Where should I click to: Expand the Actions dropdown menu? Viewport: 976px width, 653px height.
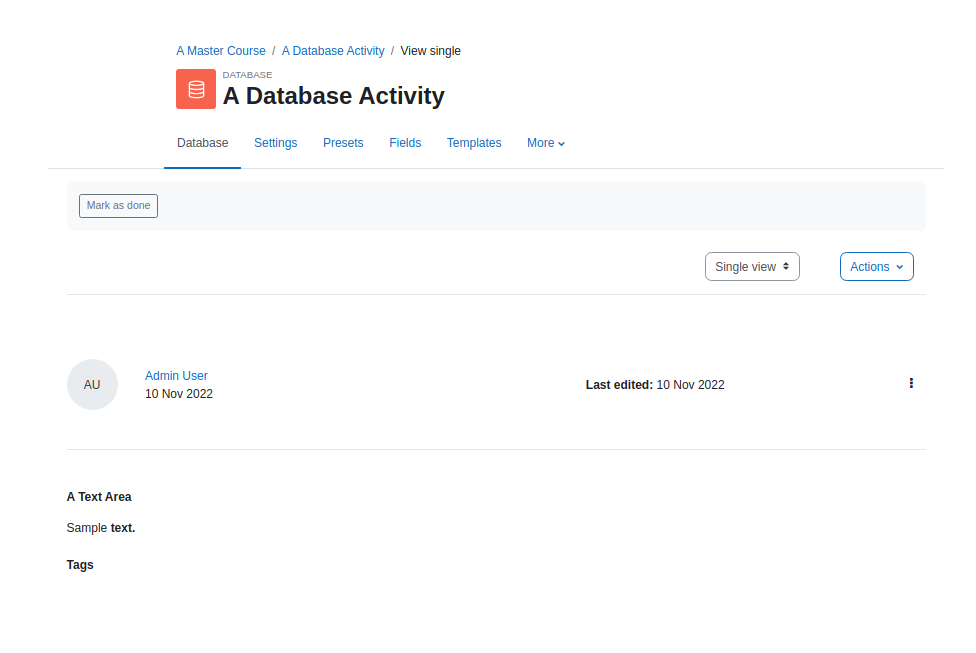(x=876, y=266)
